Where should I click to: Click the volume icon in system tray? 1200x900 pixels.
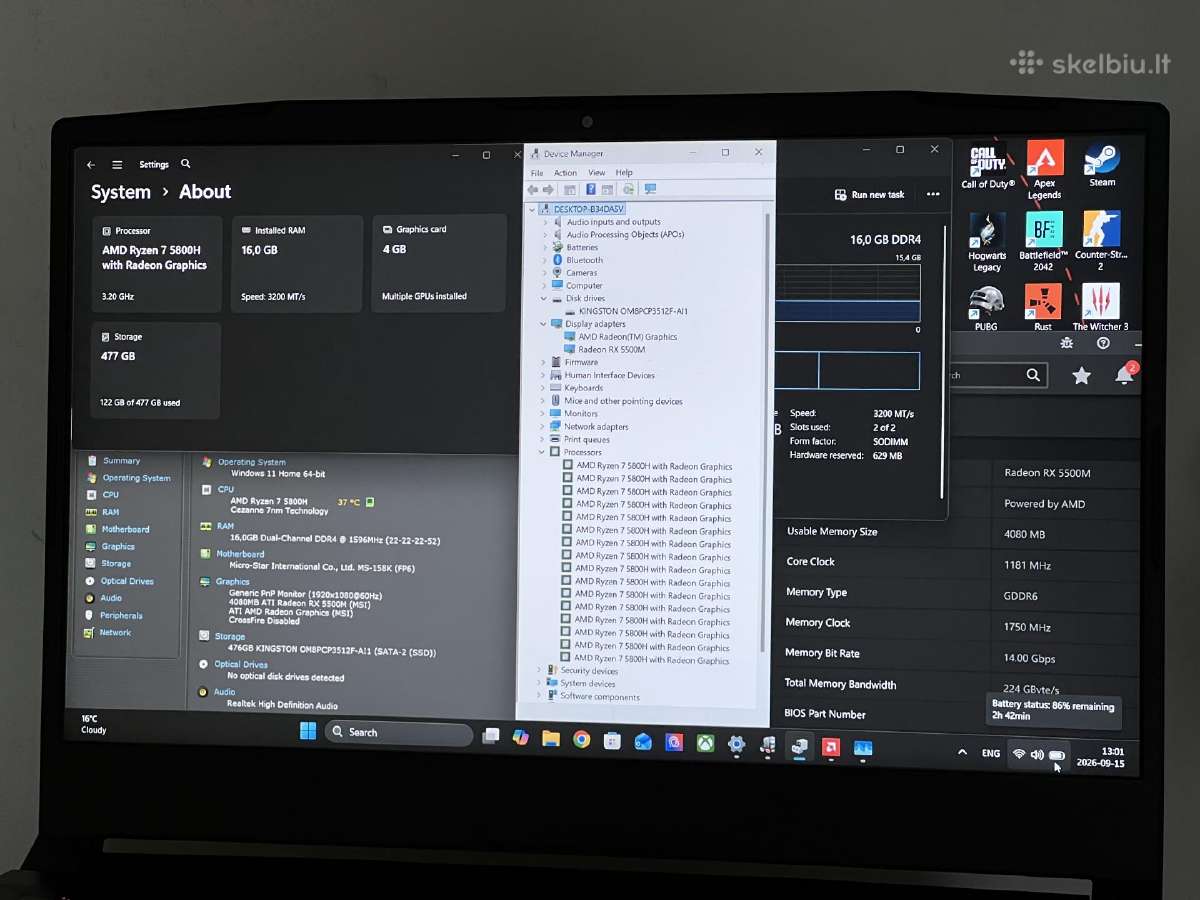coord(1037,755)
